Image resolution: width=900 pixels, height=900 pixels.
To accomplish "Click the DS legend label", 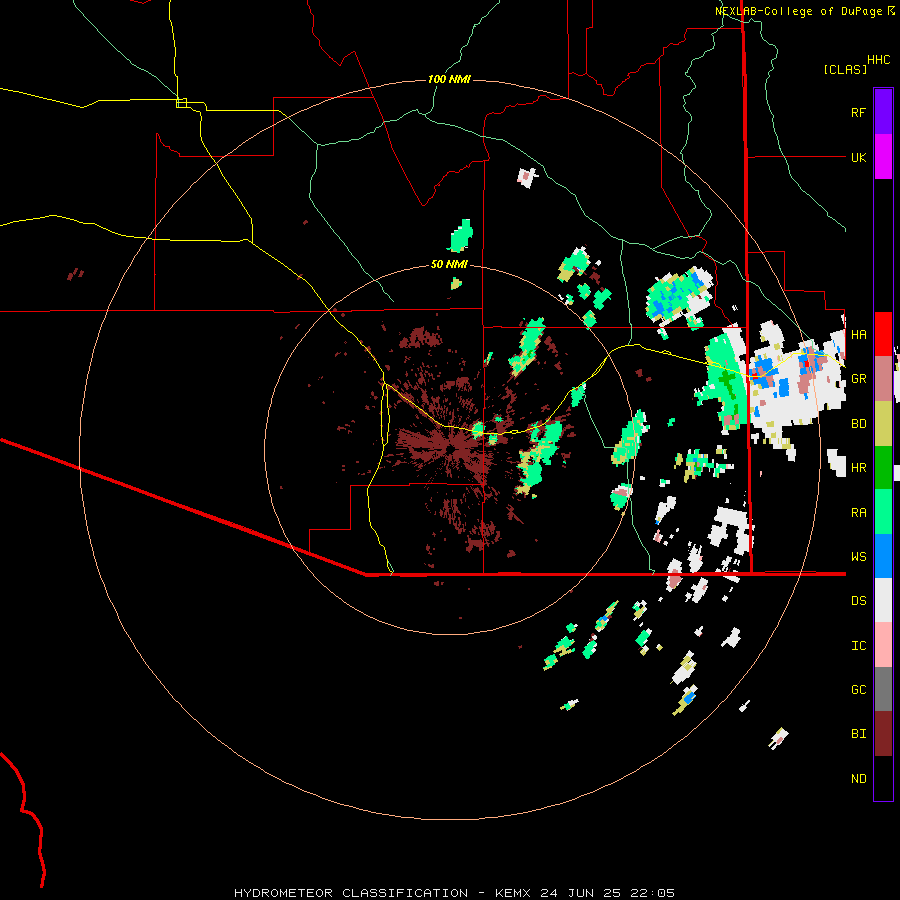I will (858, 601).
